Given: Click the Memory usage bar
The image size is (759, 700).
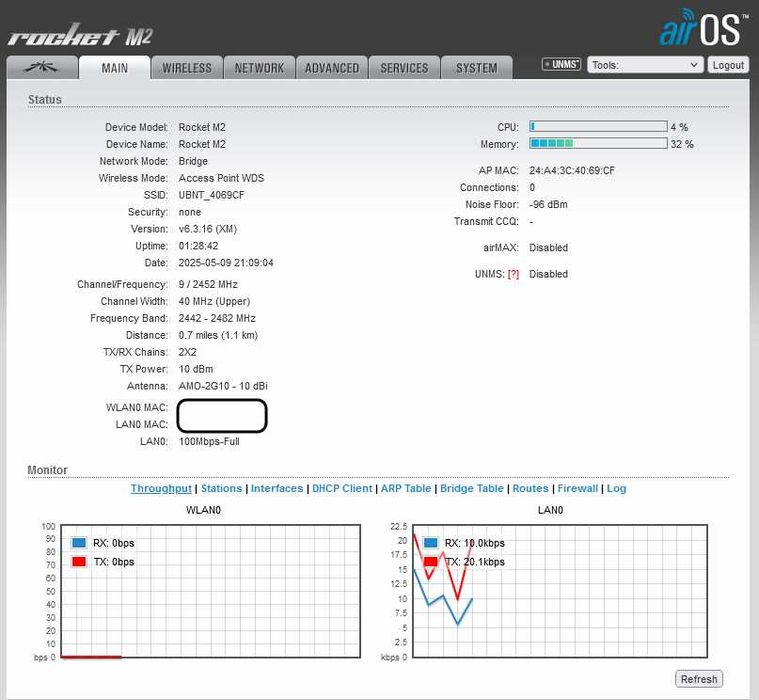Looking at the screenshot, I should pos(598,144).
